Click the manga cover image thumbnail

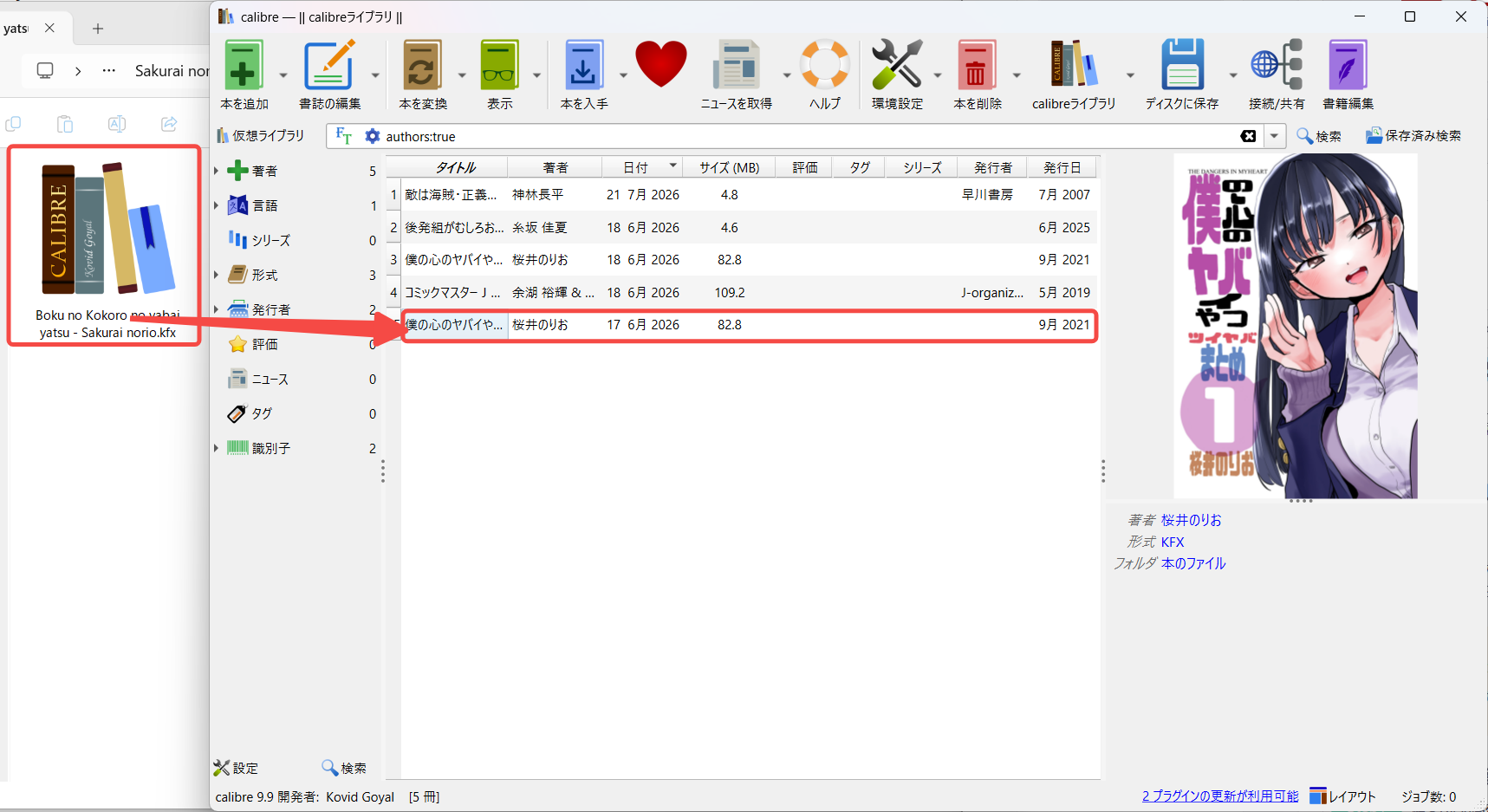[x=1296, y=326]
